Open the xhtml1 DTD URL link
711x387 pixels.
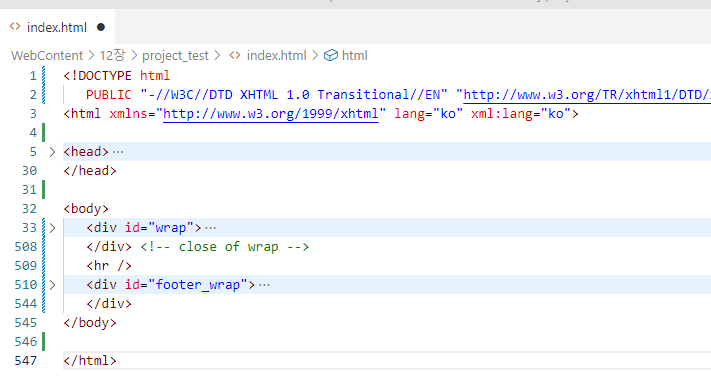[x=587, y=94]
